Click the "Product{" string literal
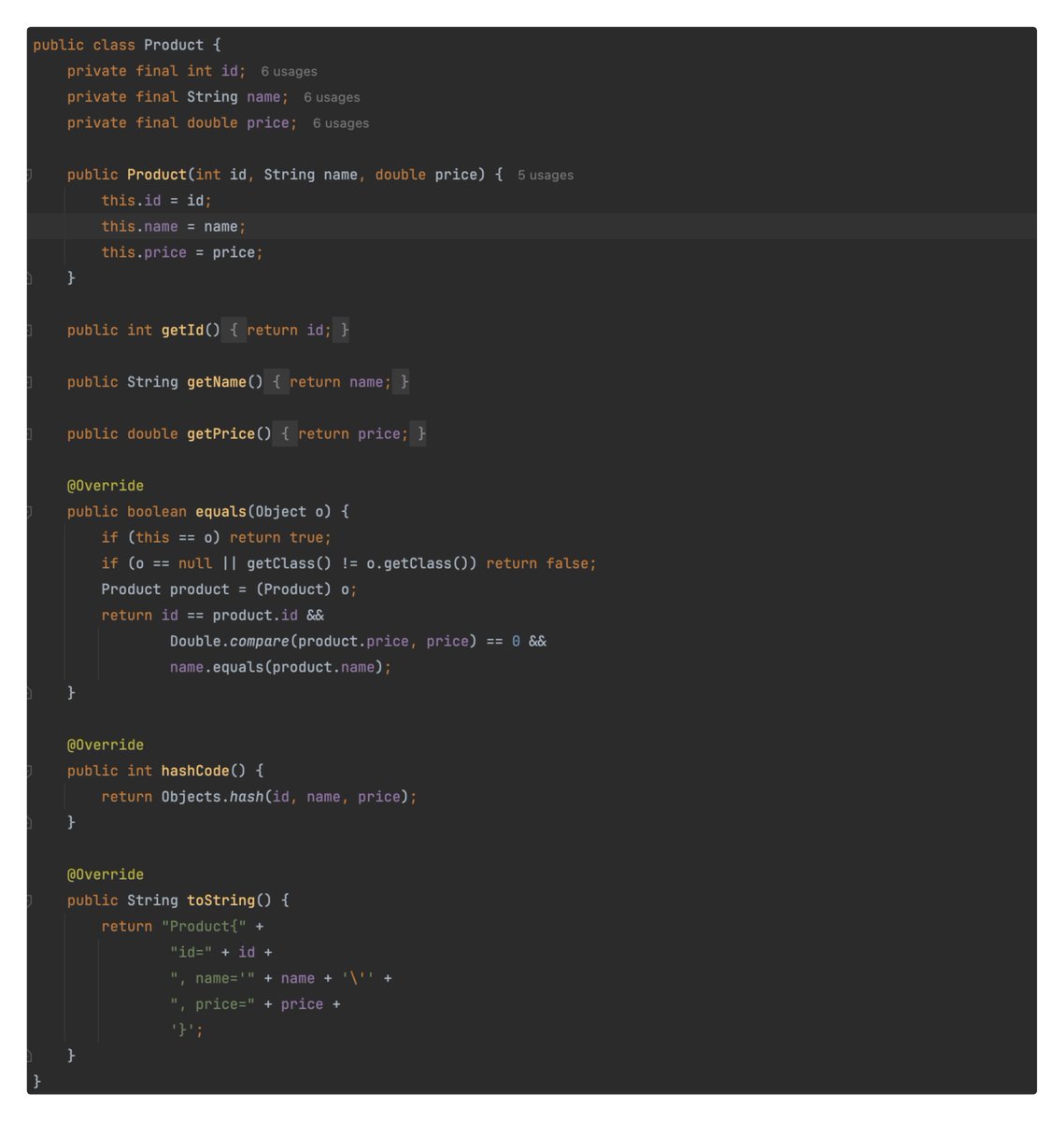 point(204,927)
